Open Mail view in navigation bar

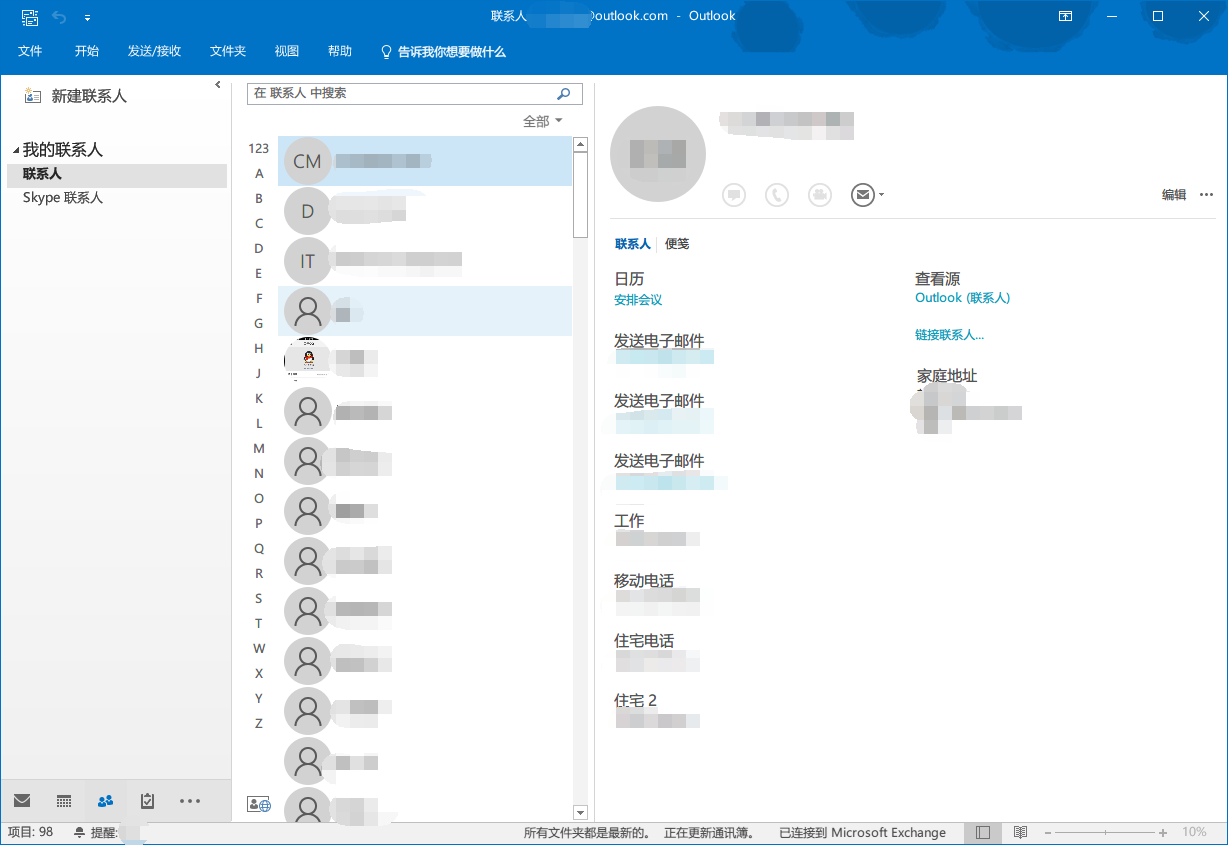click(22, 800)
